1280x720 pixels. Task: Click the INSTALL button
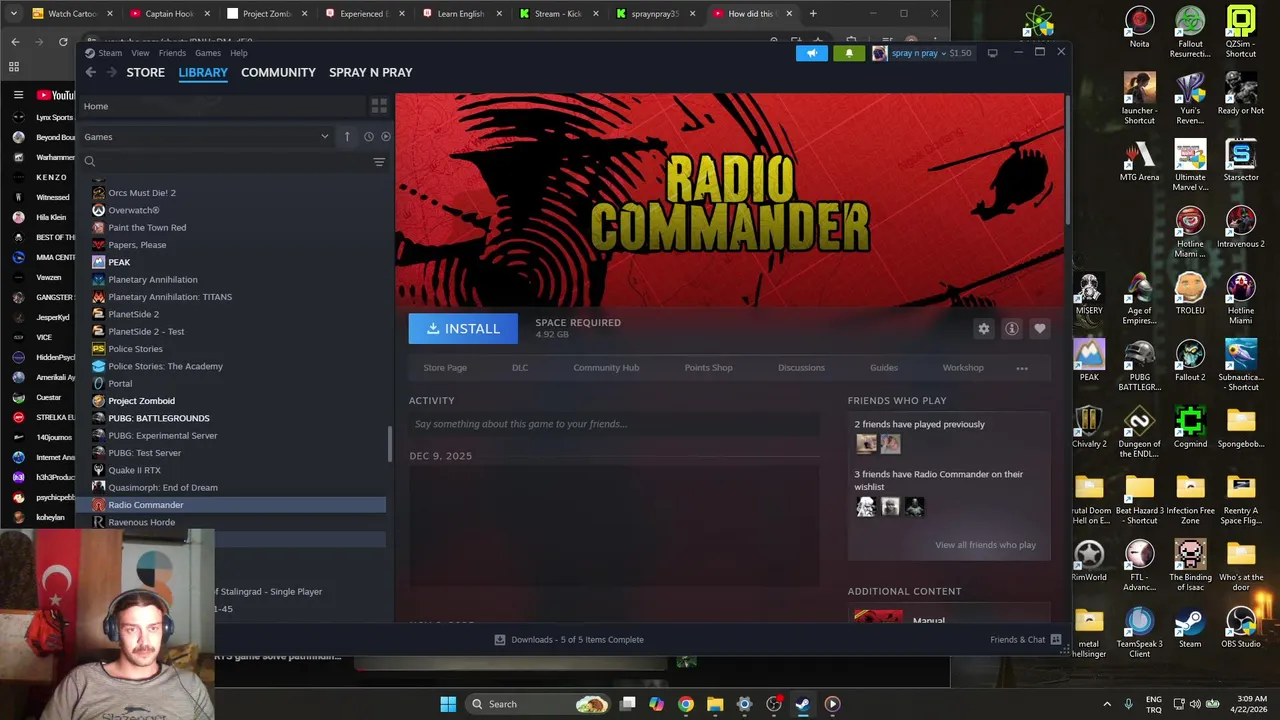463,328
